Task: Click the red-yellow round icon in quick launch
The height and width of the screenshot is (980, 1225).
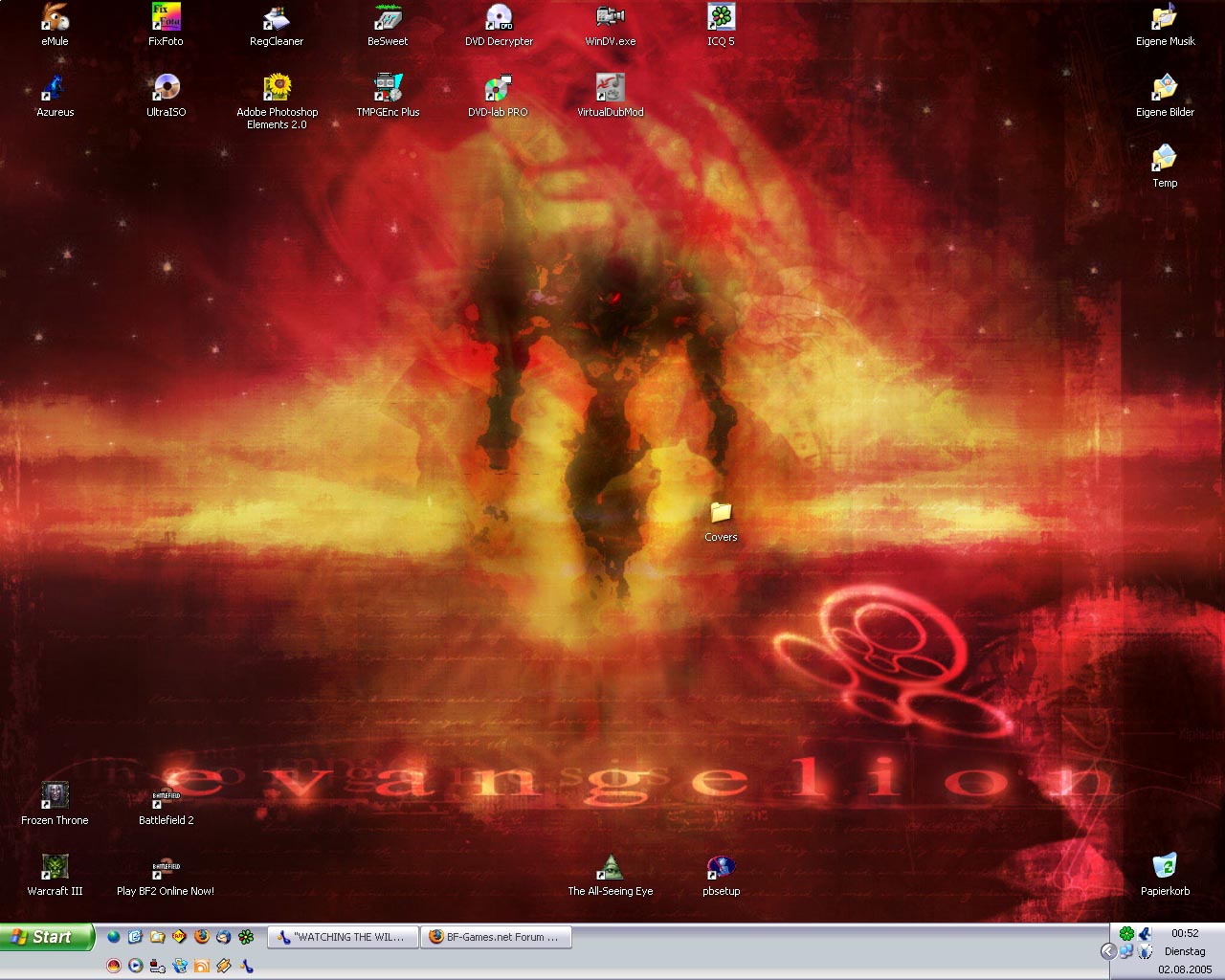Action: coord(114,966)
